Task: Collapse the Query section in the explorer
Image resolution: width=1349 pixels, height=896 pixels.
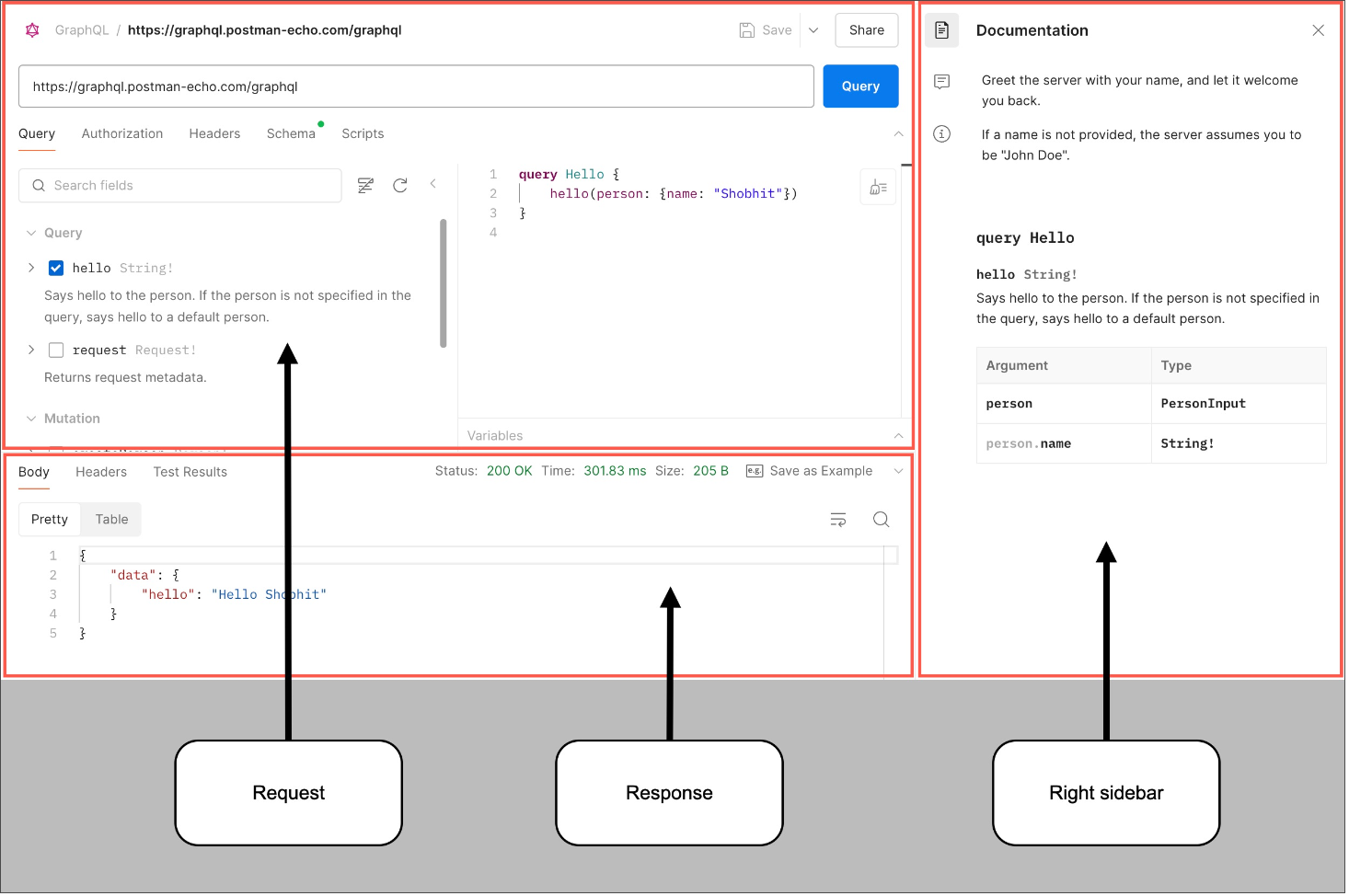Action: (x=31, y=233)
